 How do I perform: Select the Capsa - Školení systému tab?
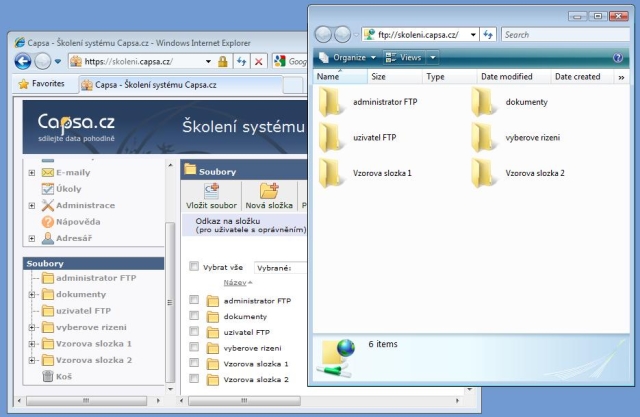(x=180, y=85)
